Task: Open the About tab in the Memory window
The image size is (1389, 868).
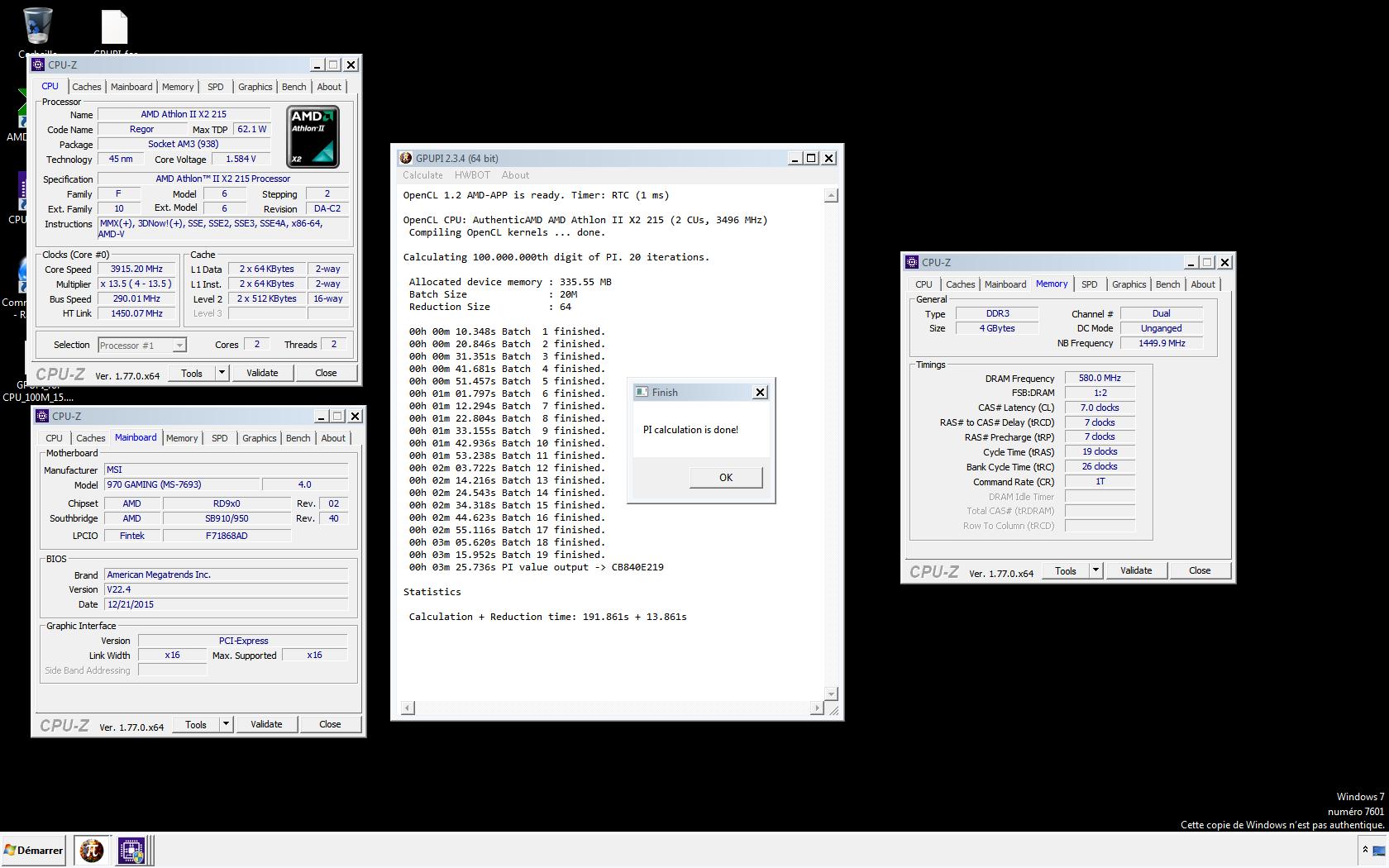Action: (1203, 284)
